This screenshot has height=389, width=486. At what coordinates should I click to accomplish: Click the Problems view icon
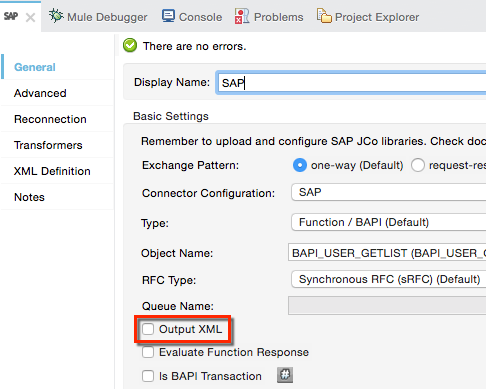point(242,16)
